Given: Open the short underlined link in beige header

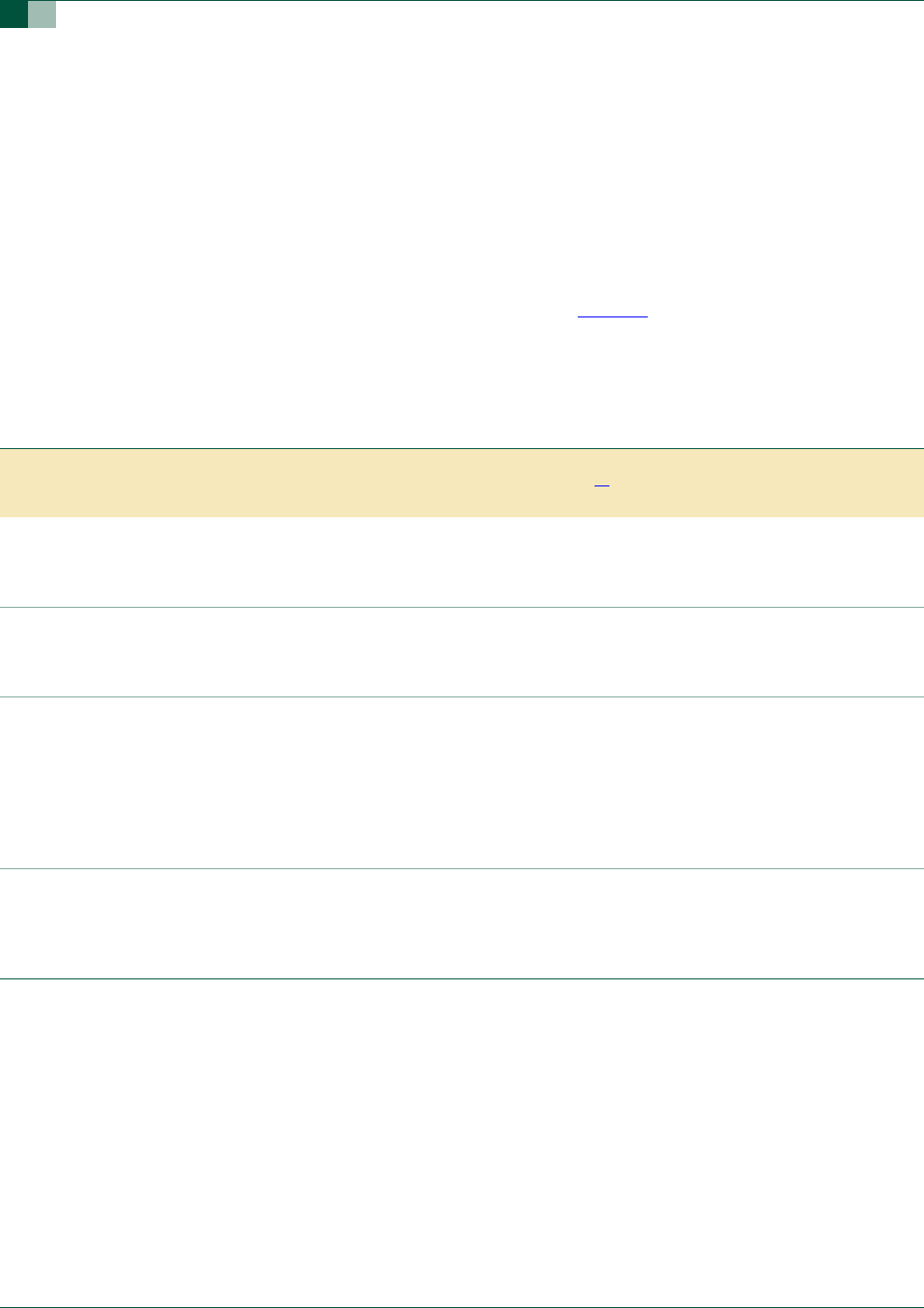Looking at the screenshot, I should pos(602,488).
